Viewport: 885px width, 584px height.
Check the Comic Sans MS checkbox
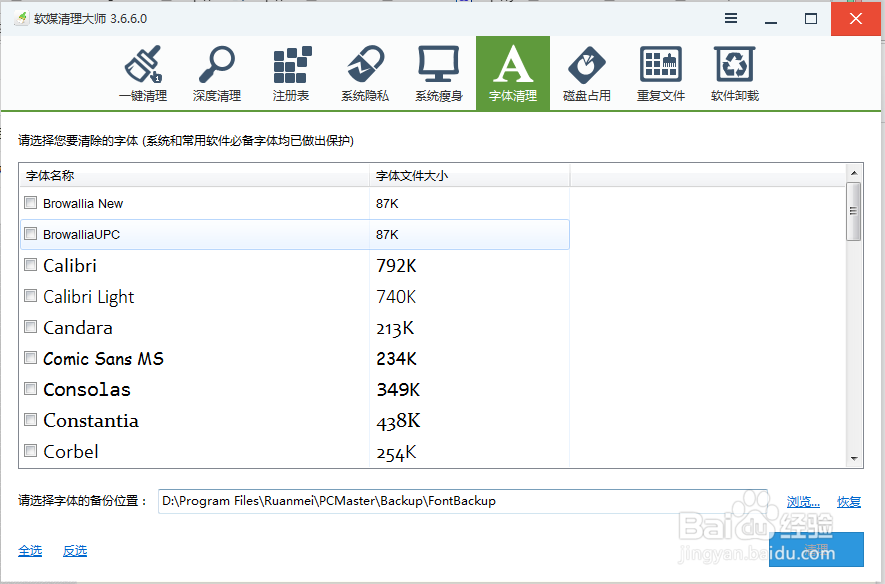[x=30, y=358]
